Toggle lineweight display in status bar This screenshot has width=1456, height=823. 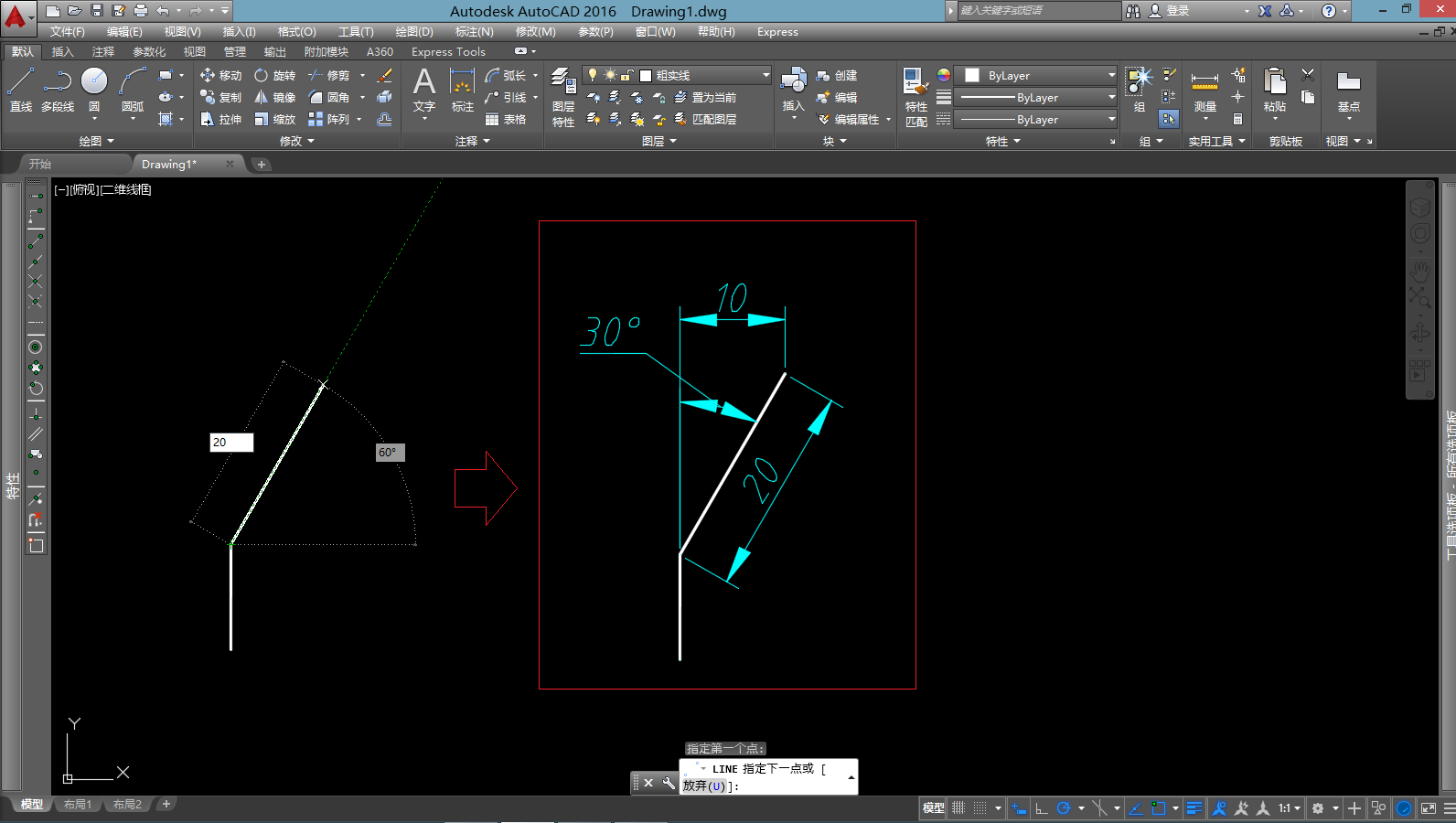(1194, 808)
